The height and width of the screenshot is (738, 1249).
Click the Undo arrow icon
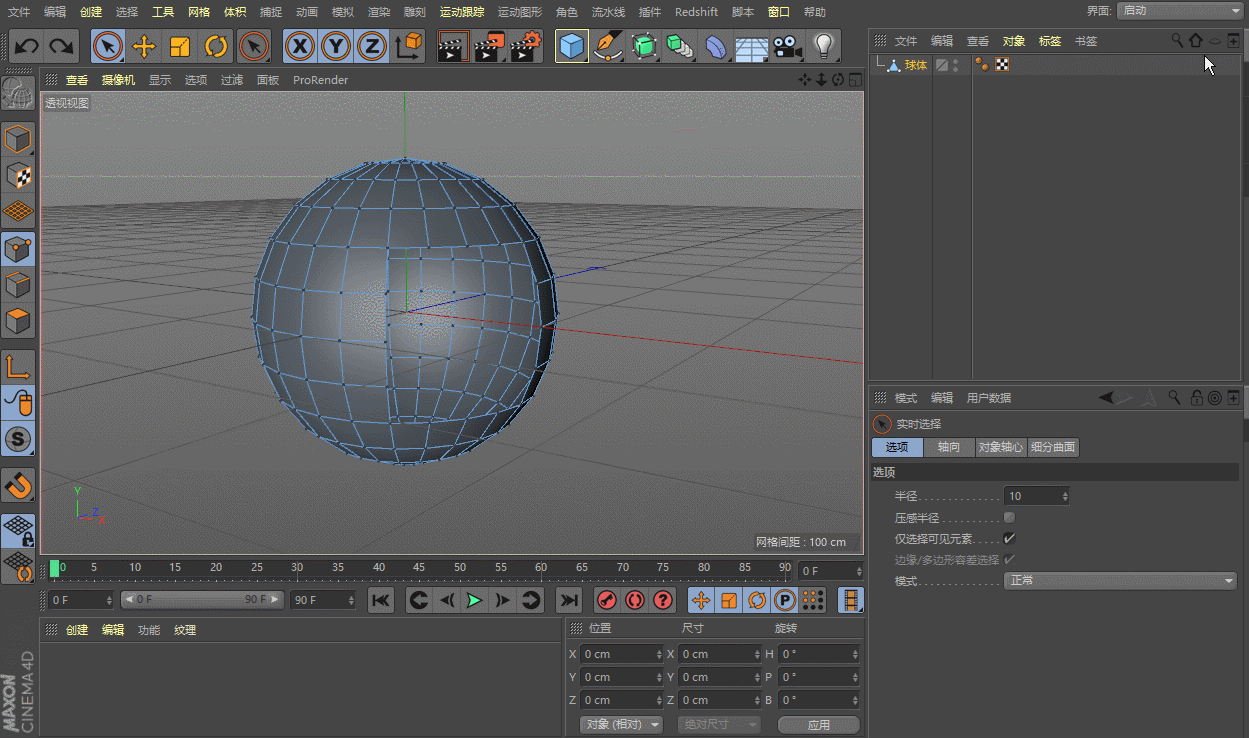point(27,47)
